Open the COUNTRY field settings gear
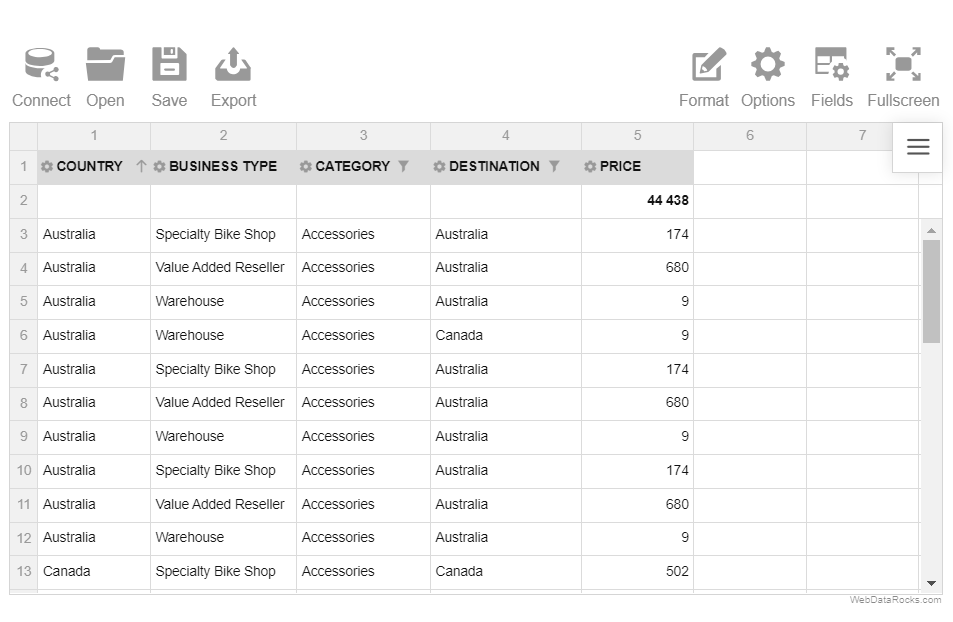 (47, 167)
